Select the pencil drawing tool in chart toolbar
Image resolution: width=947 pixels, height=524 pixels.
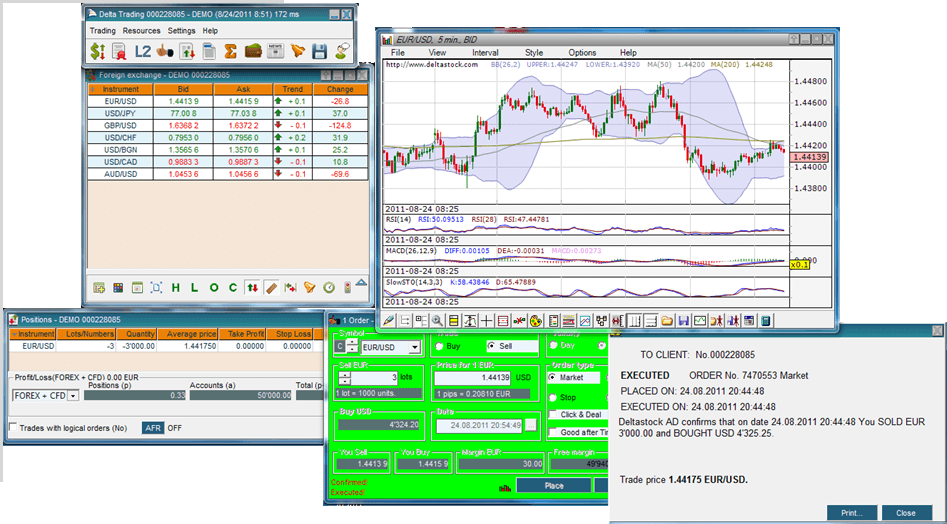[x=389, y=321]
